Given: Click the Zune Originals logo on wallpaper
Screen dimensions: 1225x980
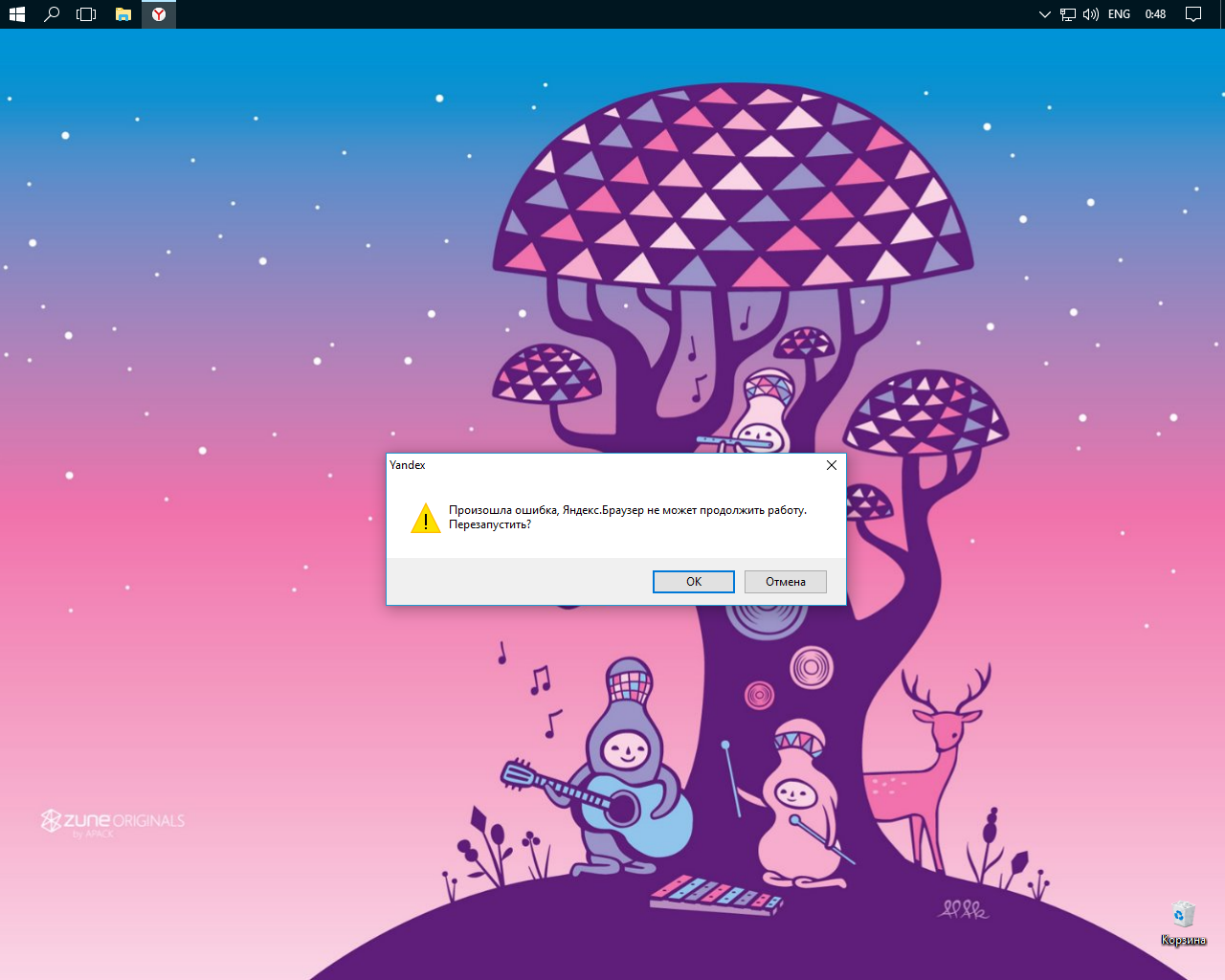Looking at the screenshot, I should (x=113, y=821).
